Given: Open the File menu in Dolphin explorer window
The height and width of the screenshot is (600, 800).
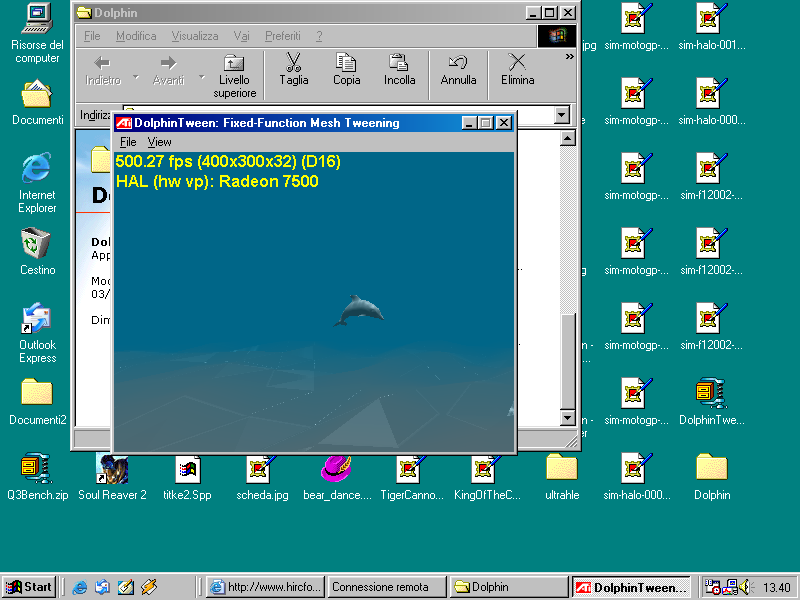Looking at the screenshot, I should tap(92, 36).
